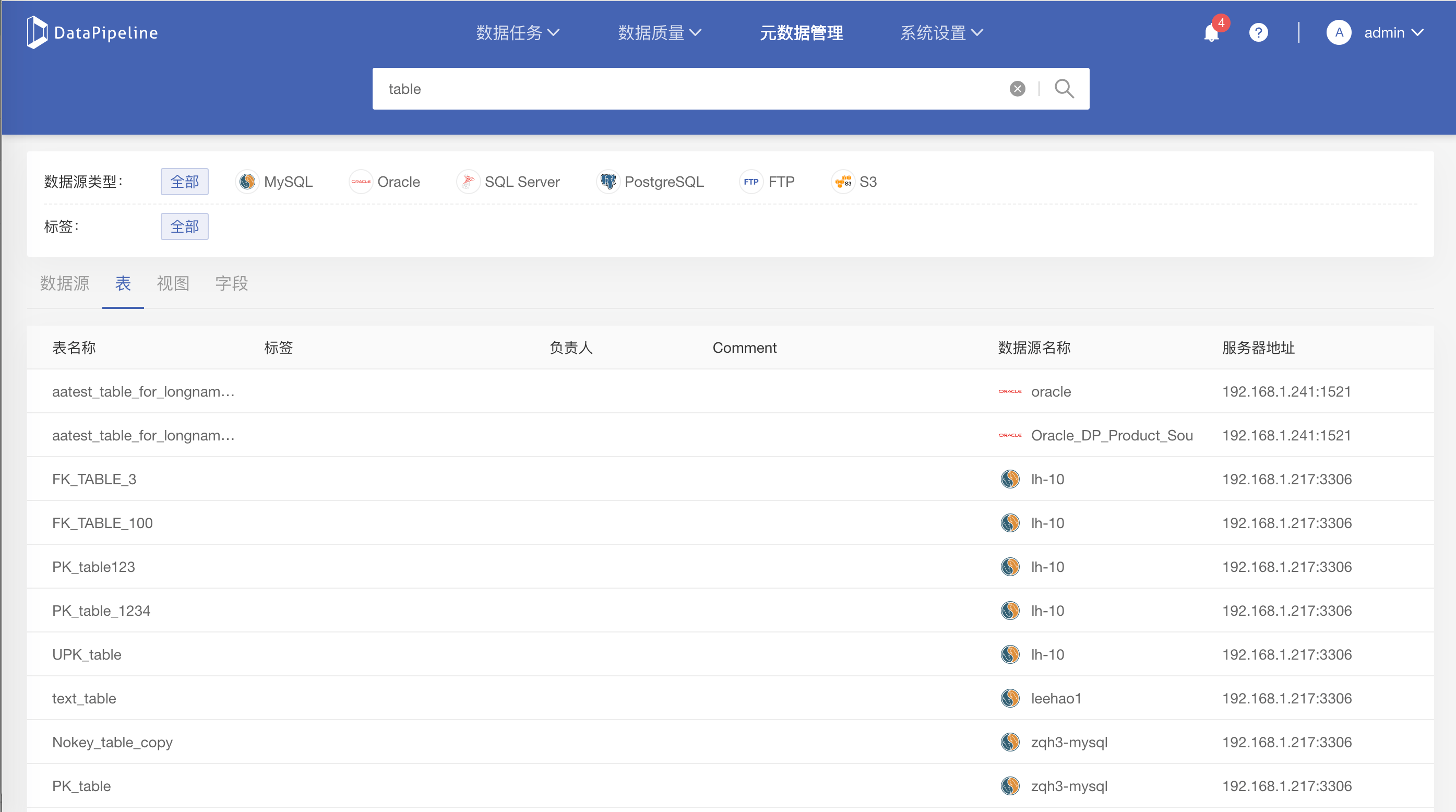Image resolution: width=1456 pixels, height=812 pixels.
Task: Click the DataPipeline logo
Action: (x=92, y=32)
